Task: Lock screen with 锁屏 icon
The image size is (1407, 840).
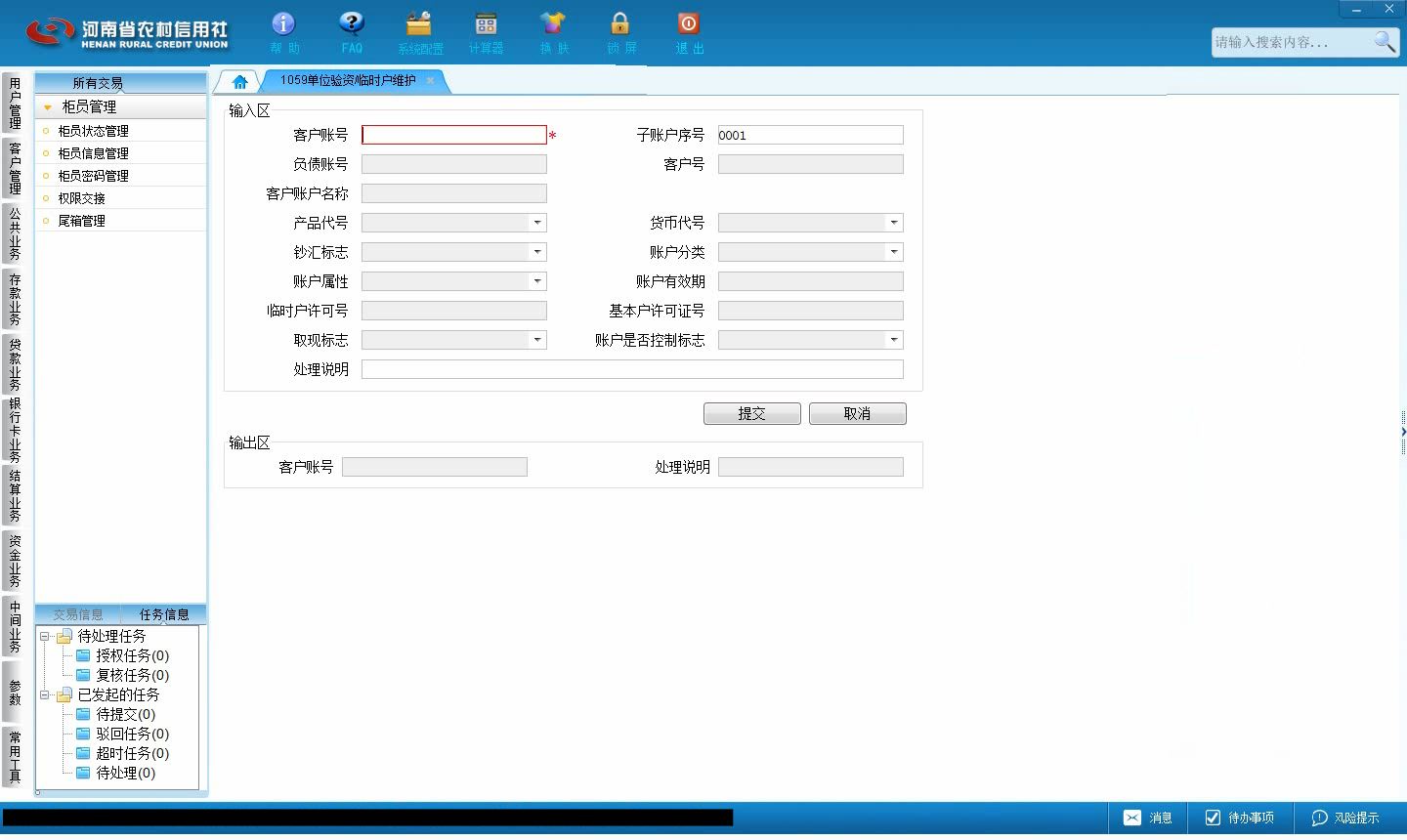Action: point(620,32)
